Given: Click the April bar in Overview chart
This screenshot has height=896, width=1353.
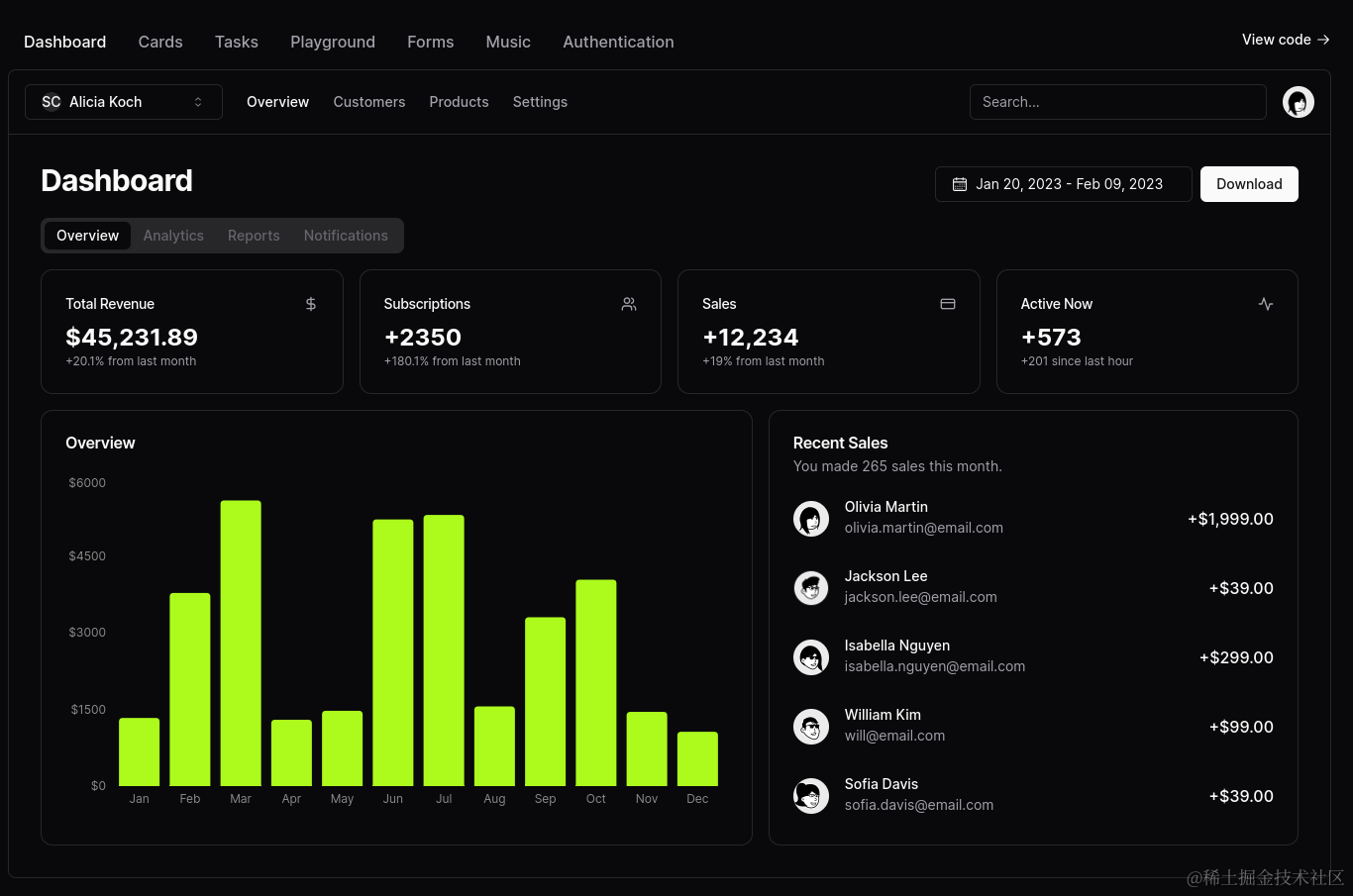Looking at the screenshot, I should (291, 753).
